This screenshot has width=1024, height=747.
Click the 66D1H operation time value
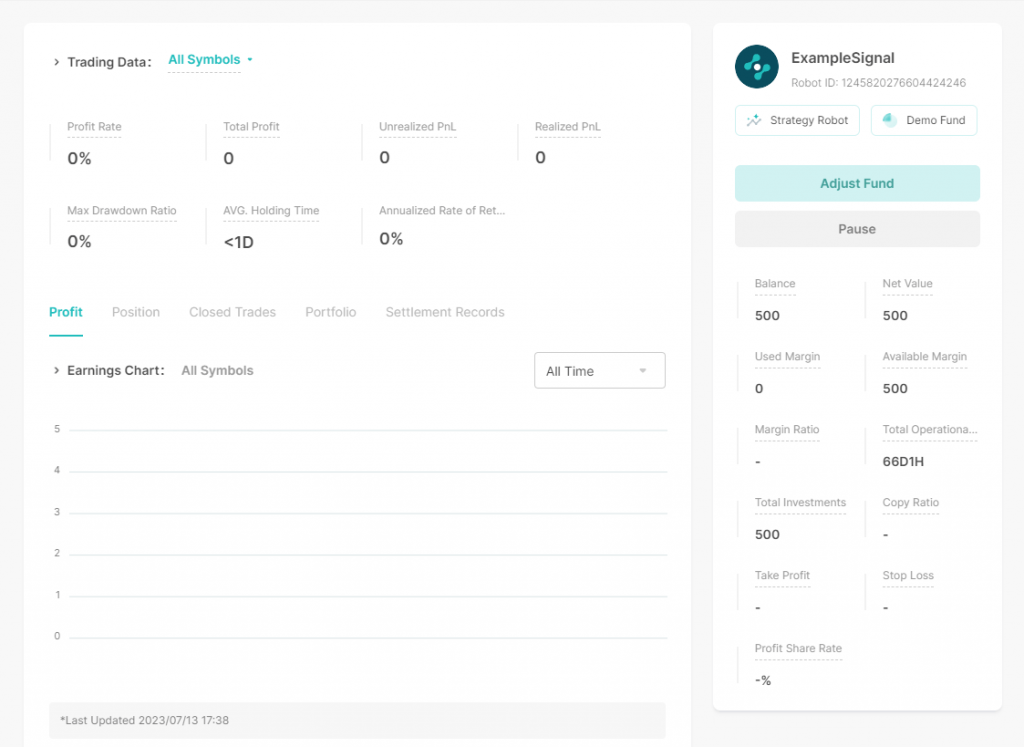tap(903, 462)
